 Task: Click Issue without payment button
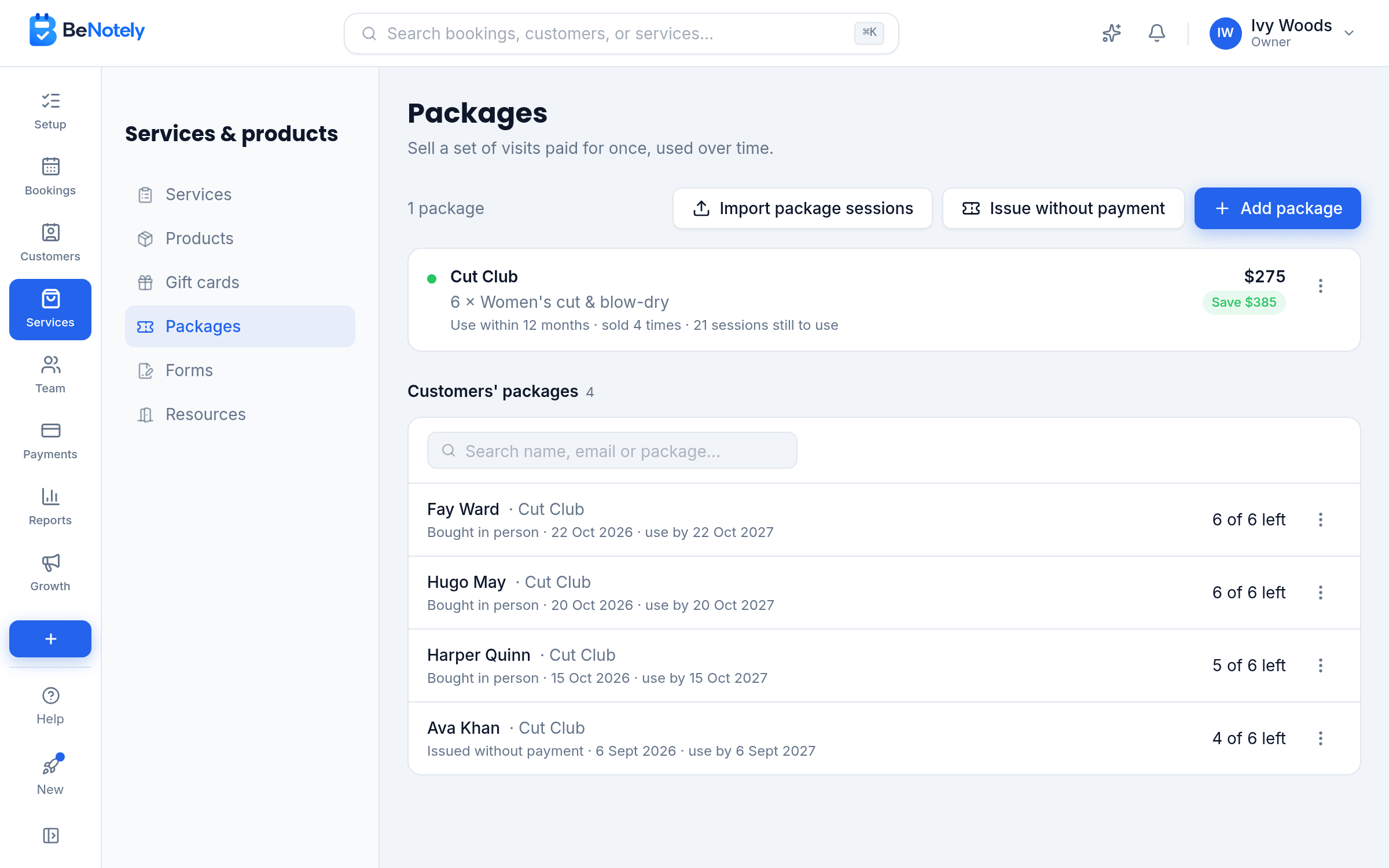tap(1063, 208)
